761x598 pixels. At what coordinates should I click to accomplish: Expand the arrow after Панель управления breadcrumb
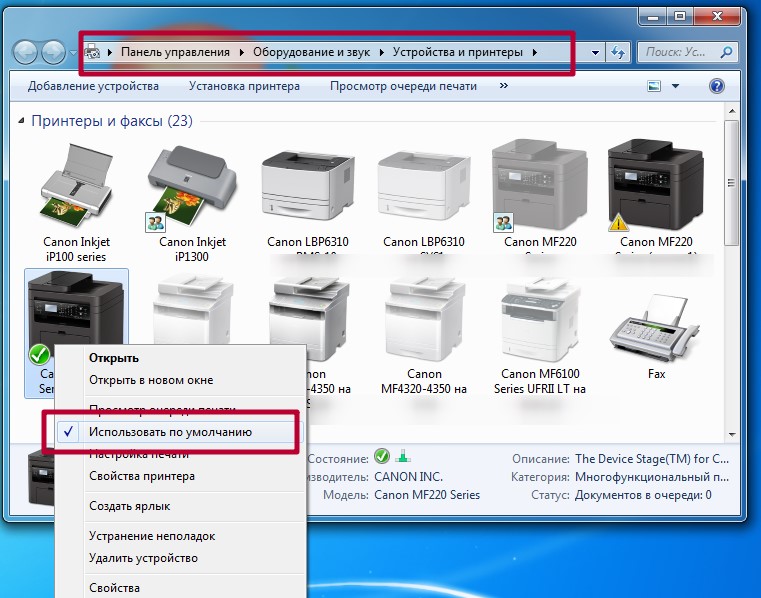[x=242, y=52]
